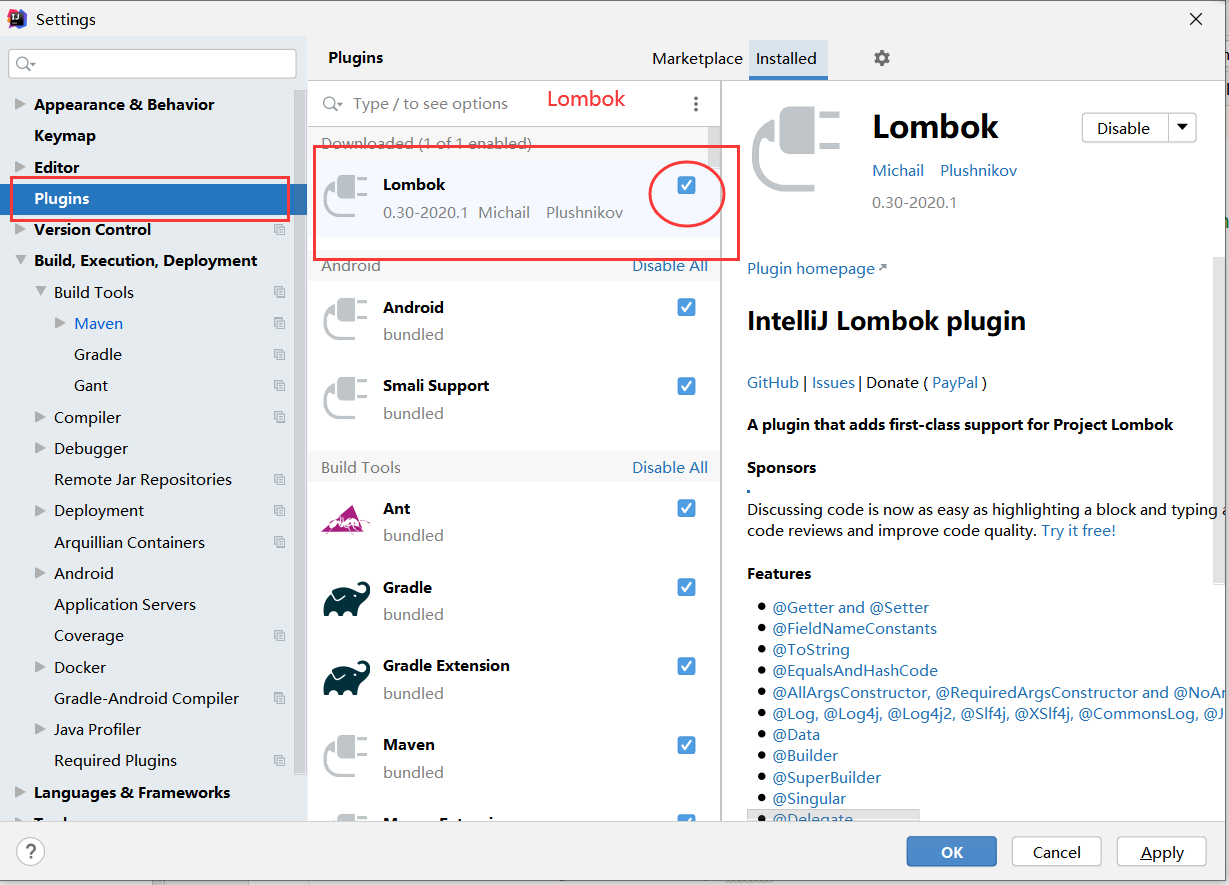Expand the Compiler node
Image resolution: width=1229 pixels, height=885 pixels.
(x=40, y=417)
